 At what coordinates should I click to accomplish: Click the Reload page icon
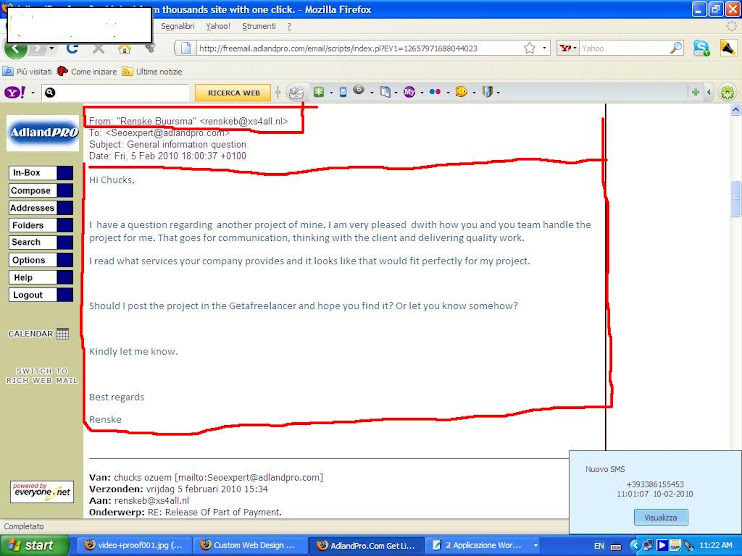72,48
